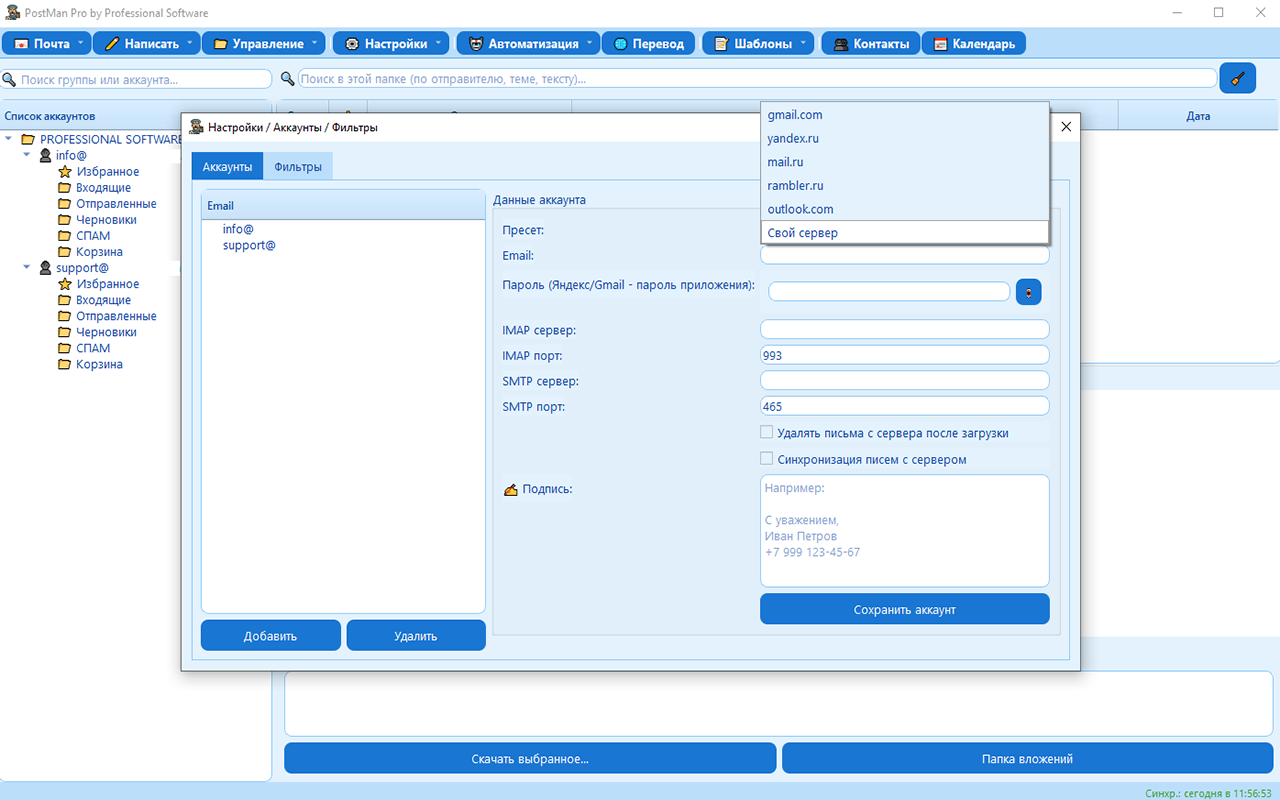1280x800 pixels.
Task: Click the Добавить button
Action: 270,636
